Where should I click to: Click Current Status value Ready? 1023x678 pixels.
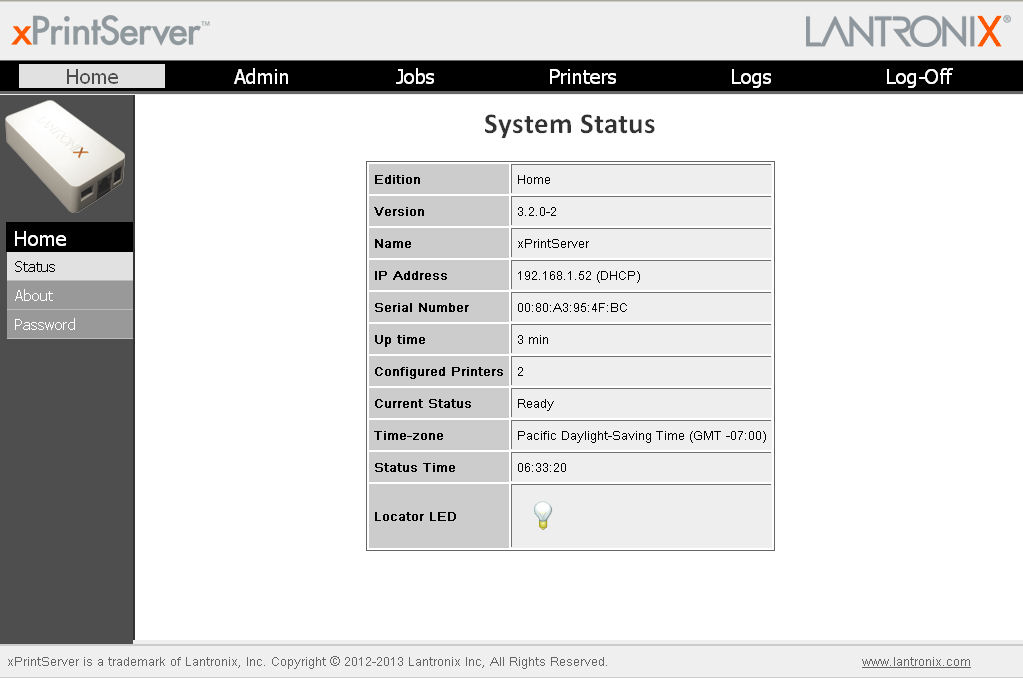coord(535,403)
